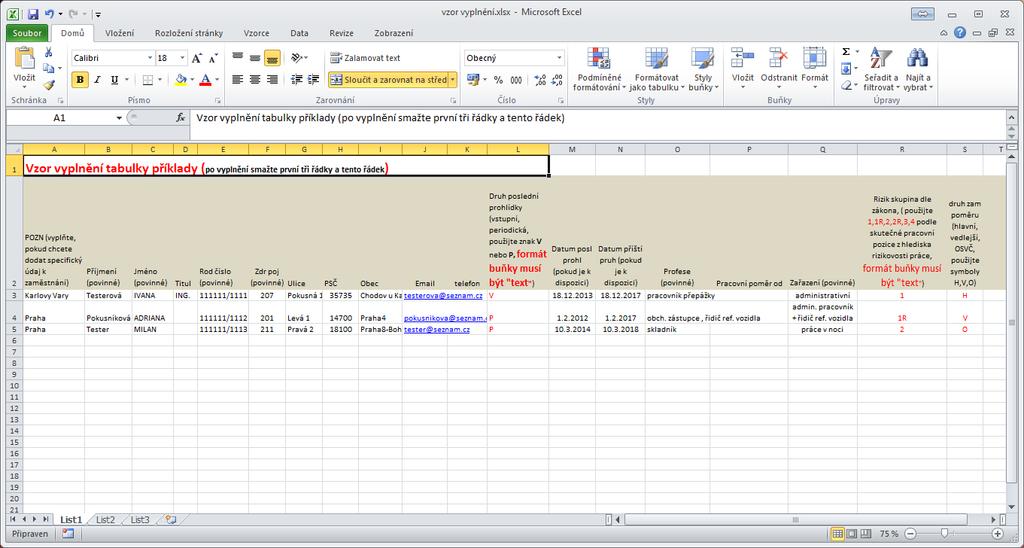This screenshot has width=1024, height=548.
Task: Increase font size with the large A icon
Action: [x=197, y=58]
